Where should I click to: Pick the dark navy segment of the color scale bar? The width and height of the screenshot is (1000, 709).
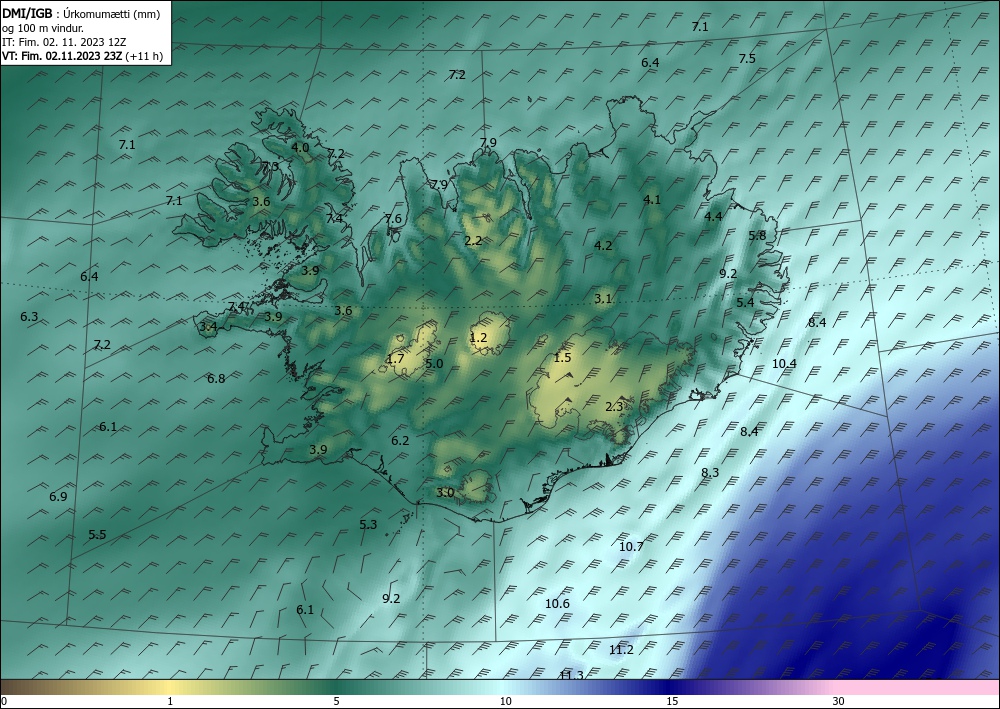(670, 688)
